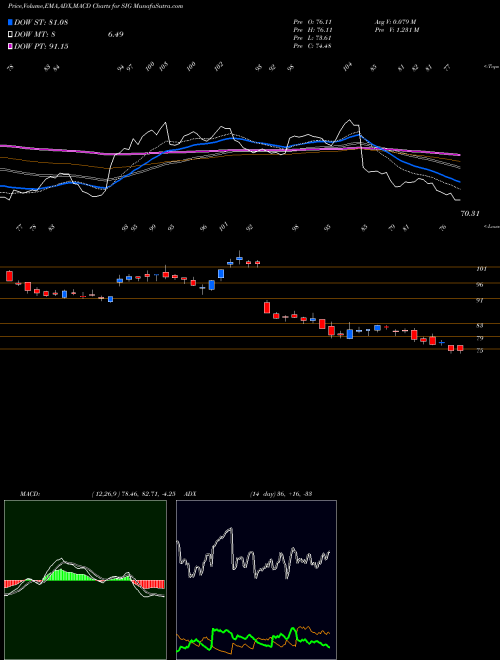This screenshot has width=500, height=660.
Task: Click the ADX panel title
Action: click(191, 494)
